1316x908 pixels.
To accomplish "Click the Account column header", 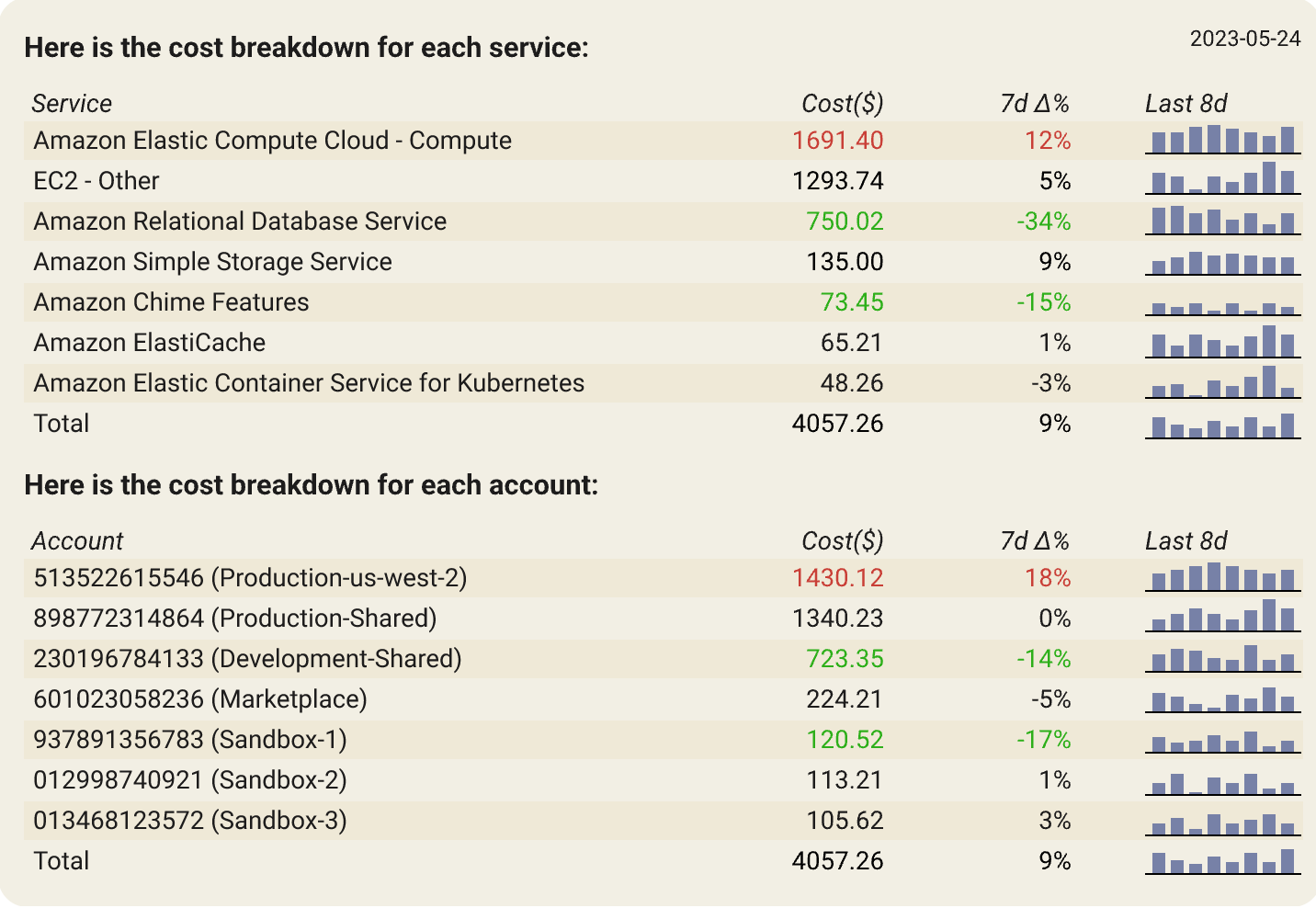I will click(x=77, y=541).
